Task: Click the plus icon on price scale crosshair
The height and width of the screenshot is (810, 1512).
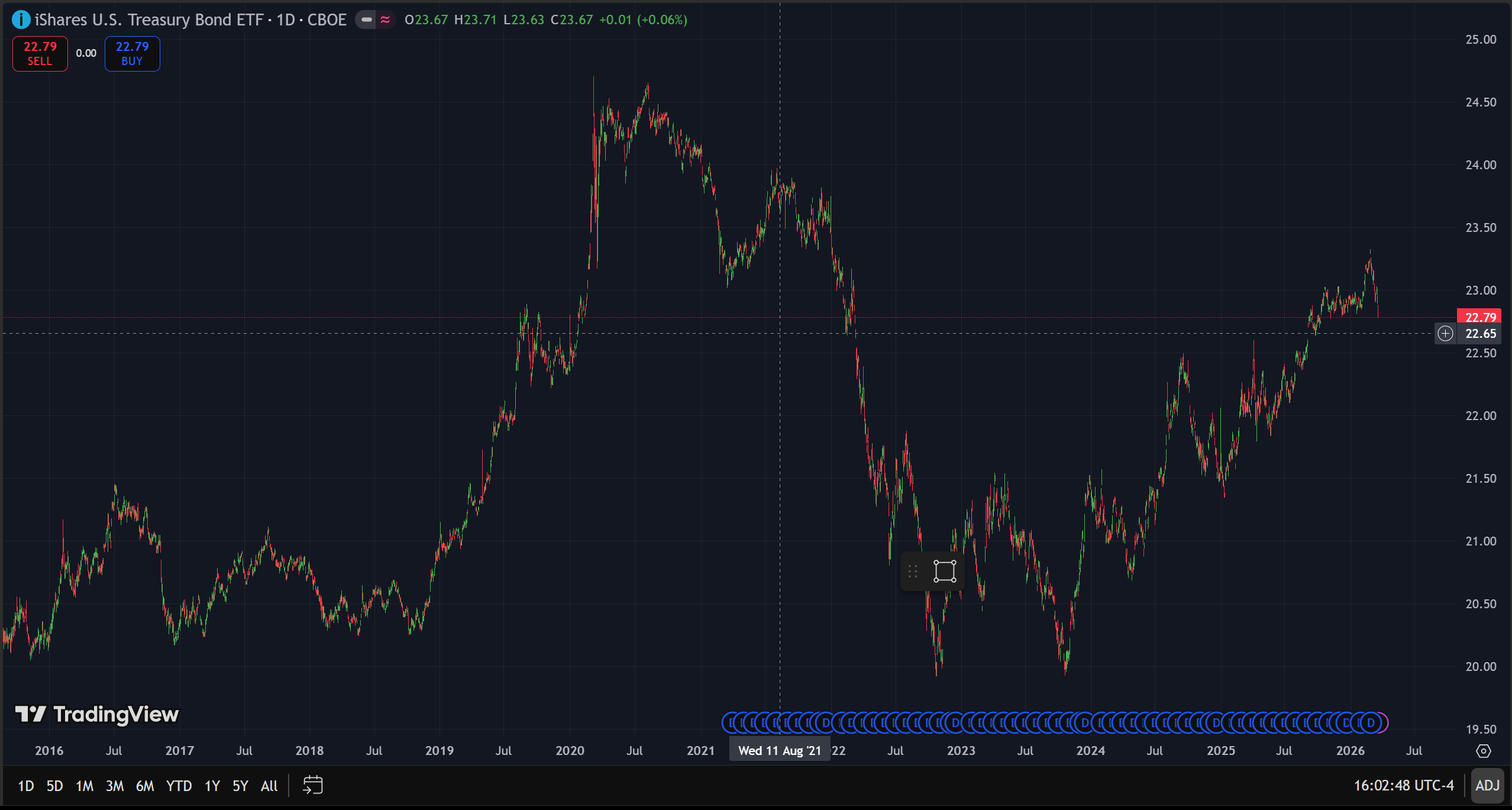Action: (1445, 334)
